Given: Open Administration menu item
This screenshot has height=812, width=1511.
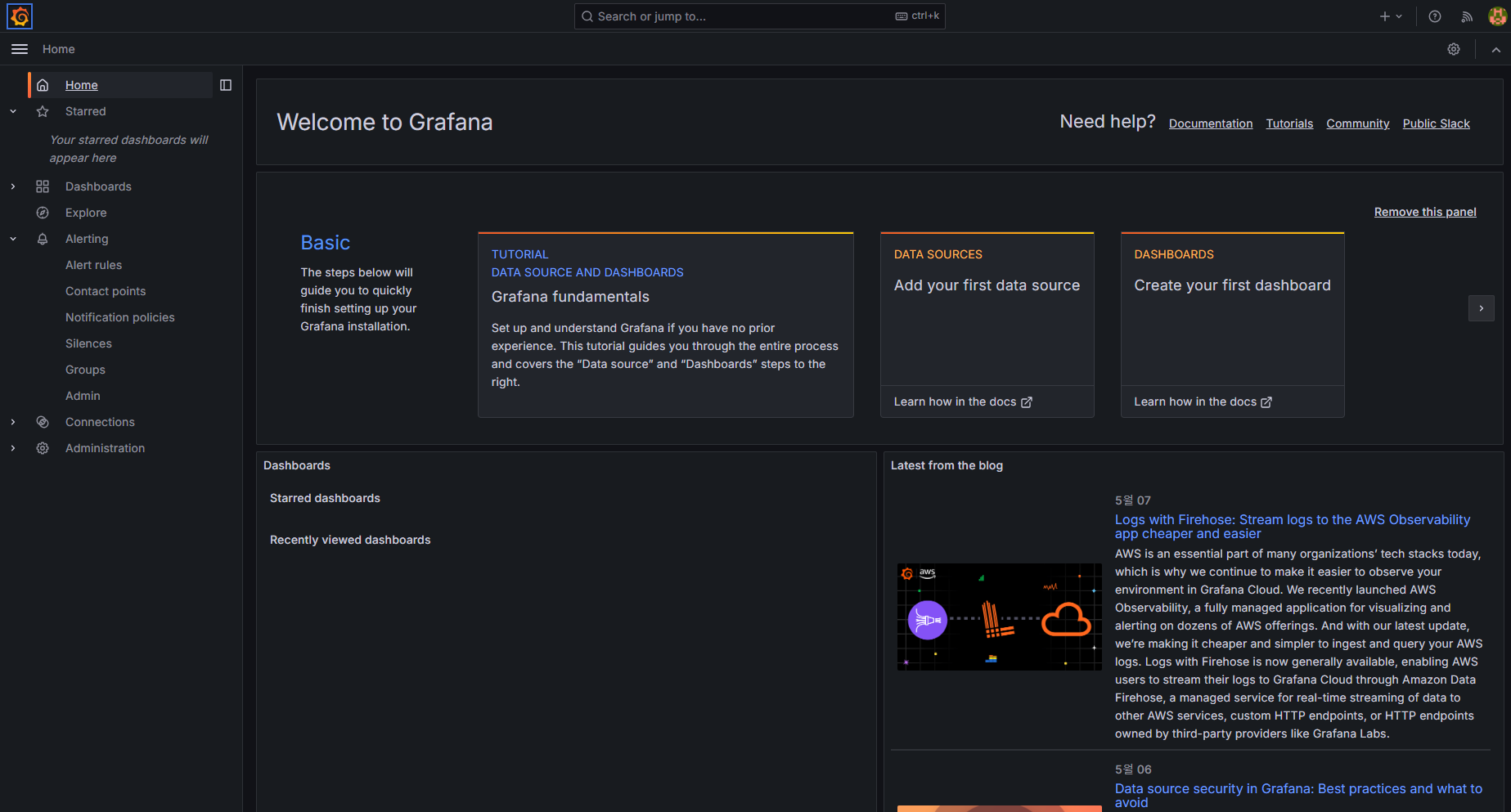Looking at the screenshot, I should click(x=105, y=448).
